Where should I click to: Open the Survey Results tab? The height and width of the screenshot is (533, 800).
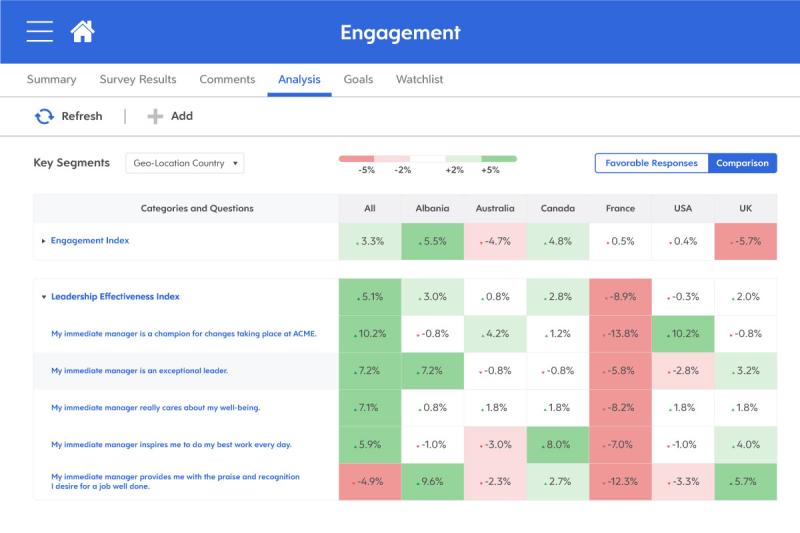(x=138, y=80)
